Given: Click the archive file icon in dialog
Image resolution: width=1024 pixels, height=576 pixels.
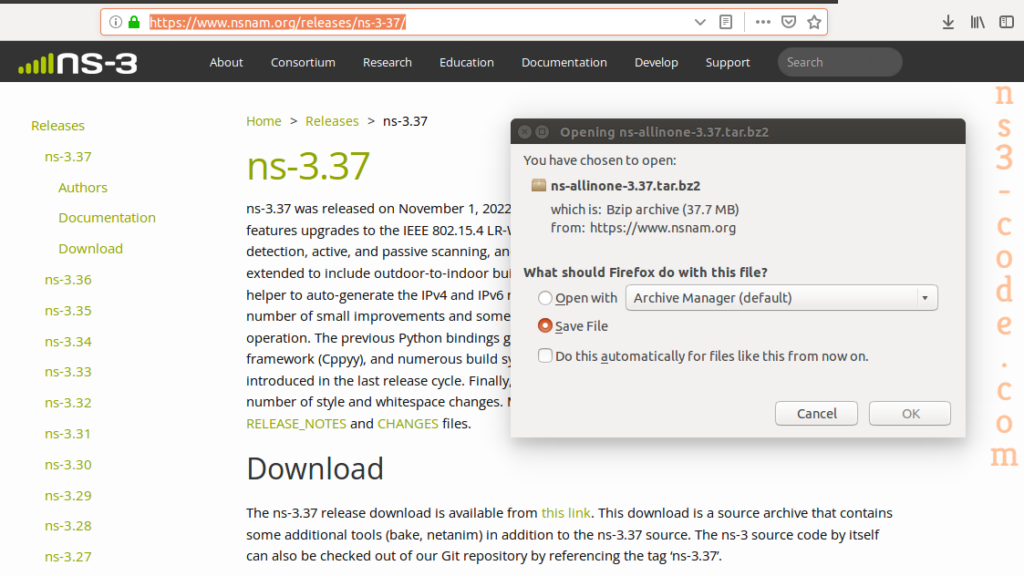Looking at the screenshot, I should click(538, 185).
